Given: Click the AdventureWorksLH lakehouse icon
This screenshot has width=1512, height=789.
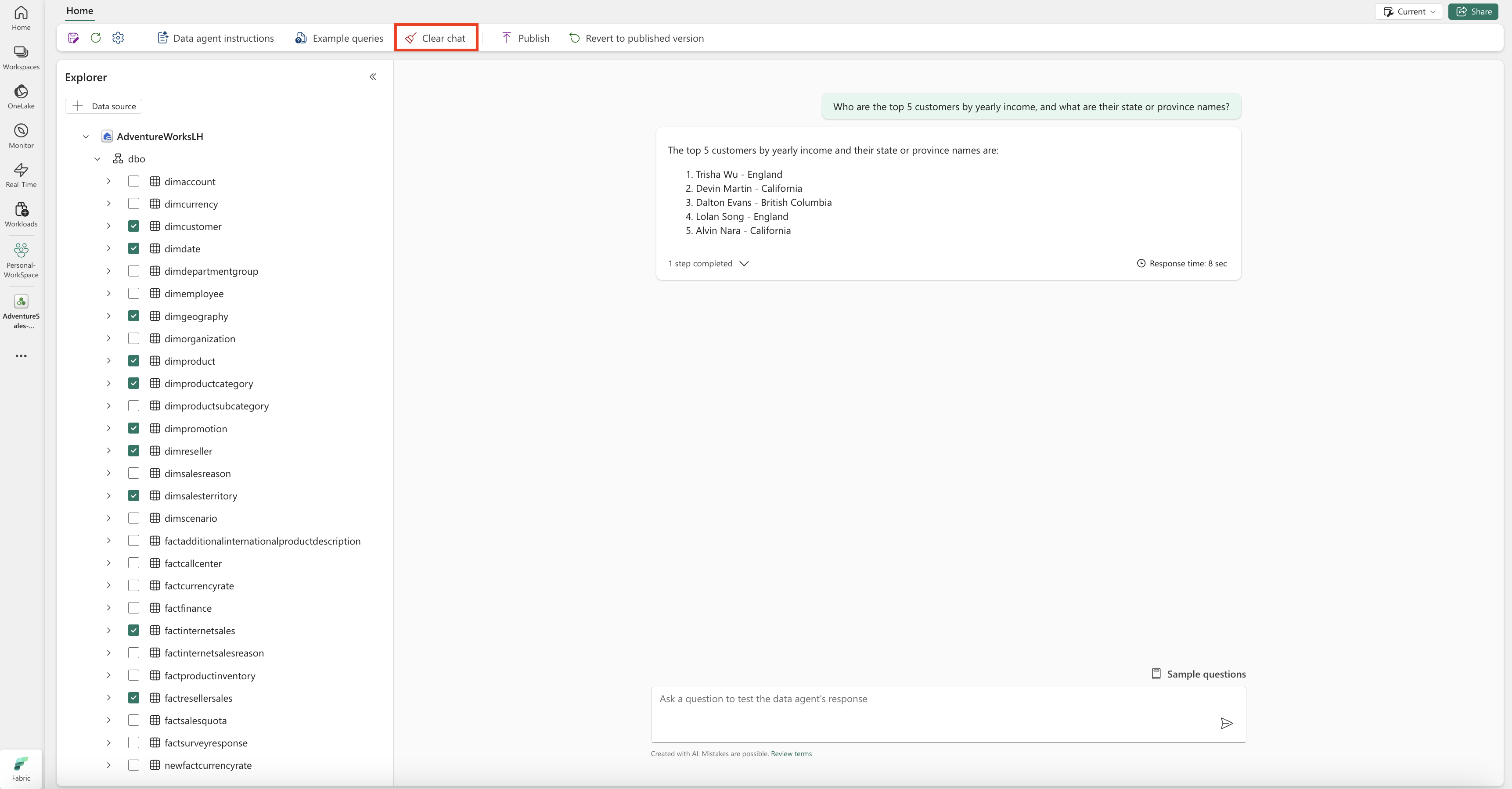Looking at the screenshot, I should [107, 136].
